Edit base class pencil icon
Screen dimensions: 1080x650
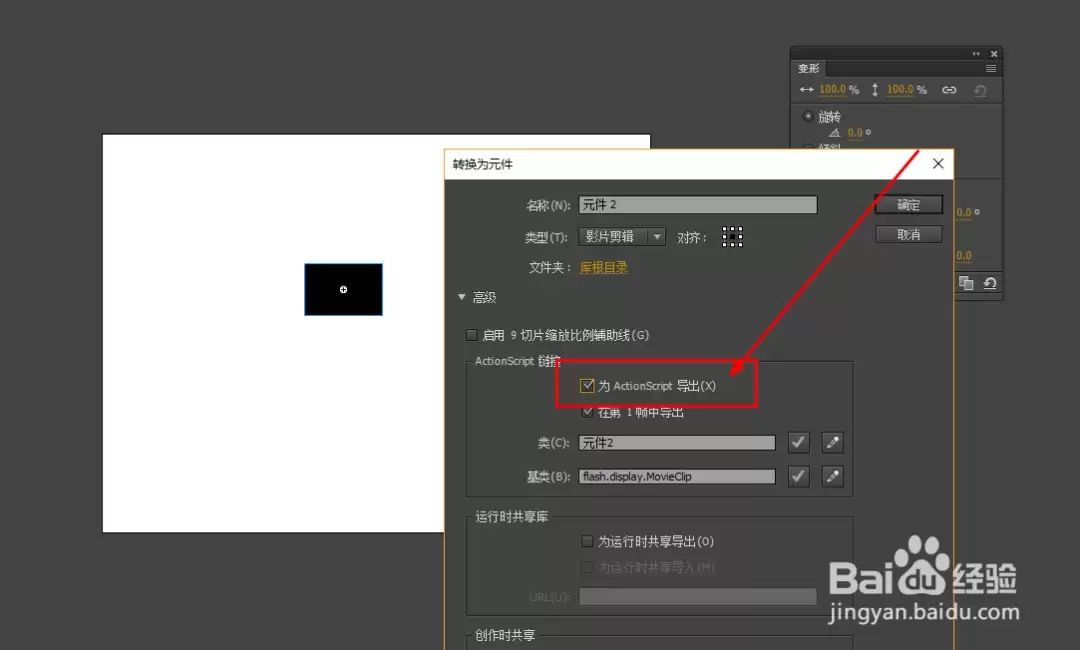click(833, 476)
